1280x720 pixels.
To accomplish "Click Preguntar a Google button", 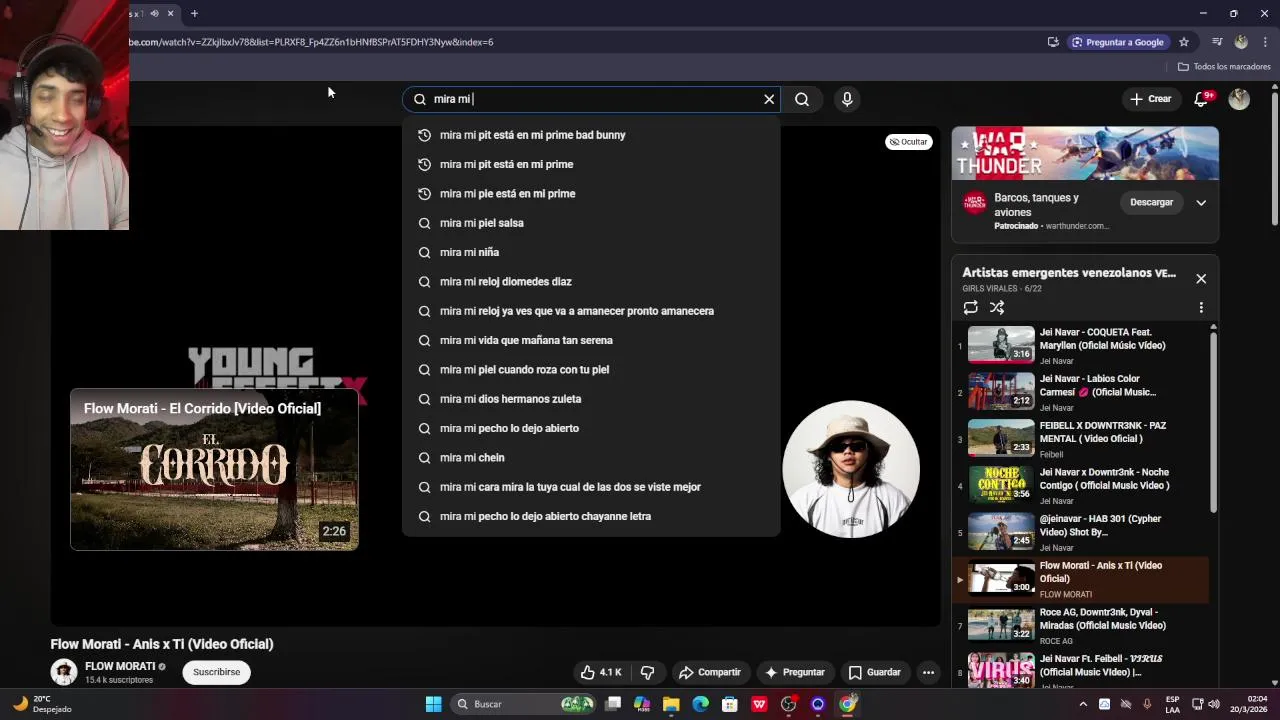I will click(1118, 42).
